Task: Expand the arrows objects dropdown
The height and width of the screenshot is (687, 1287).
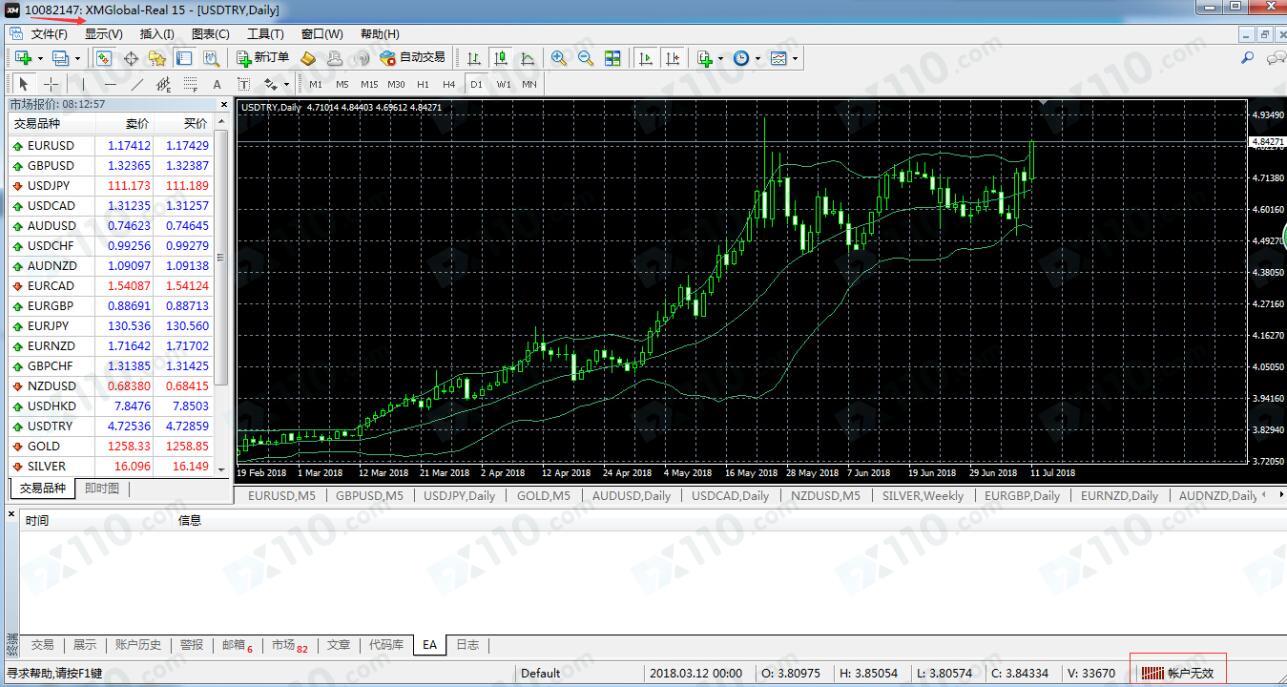Action: [286, 84]
